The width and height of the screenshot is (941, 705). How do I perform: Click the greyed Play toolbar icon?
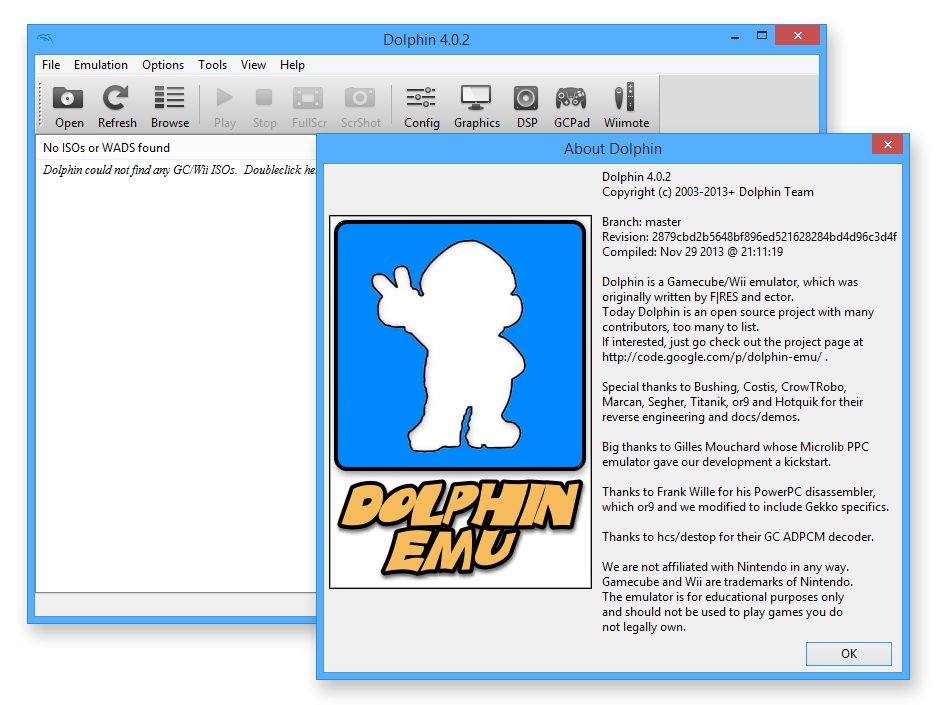point(224,106)
